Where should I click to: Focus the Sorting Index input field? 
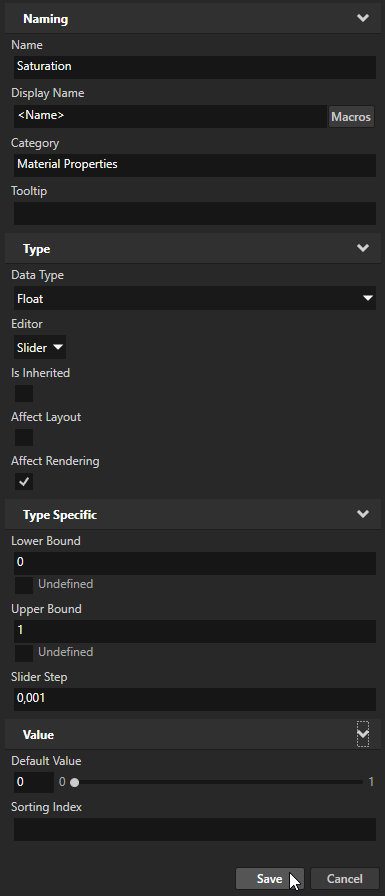pyautogui.click(x=195, y=829)
